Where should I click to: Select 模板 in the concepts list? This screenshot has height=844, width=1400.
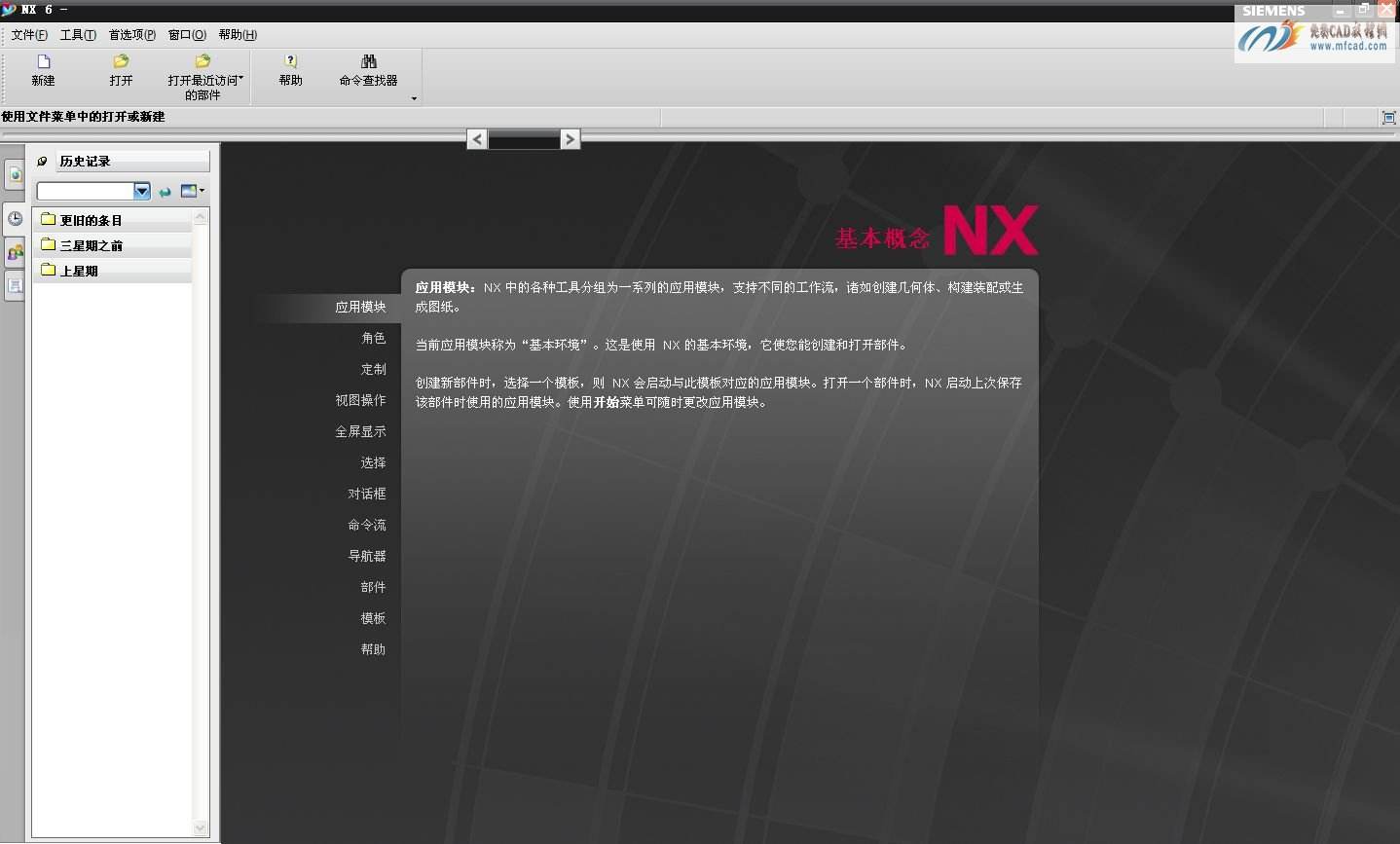373,618
